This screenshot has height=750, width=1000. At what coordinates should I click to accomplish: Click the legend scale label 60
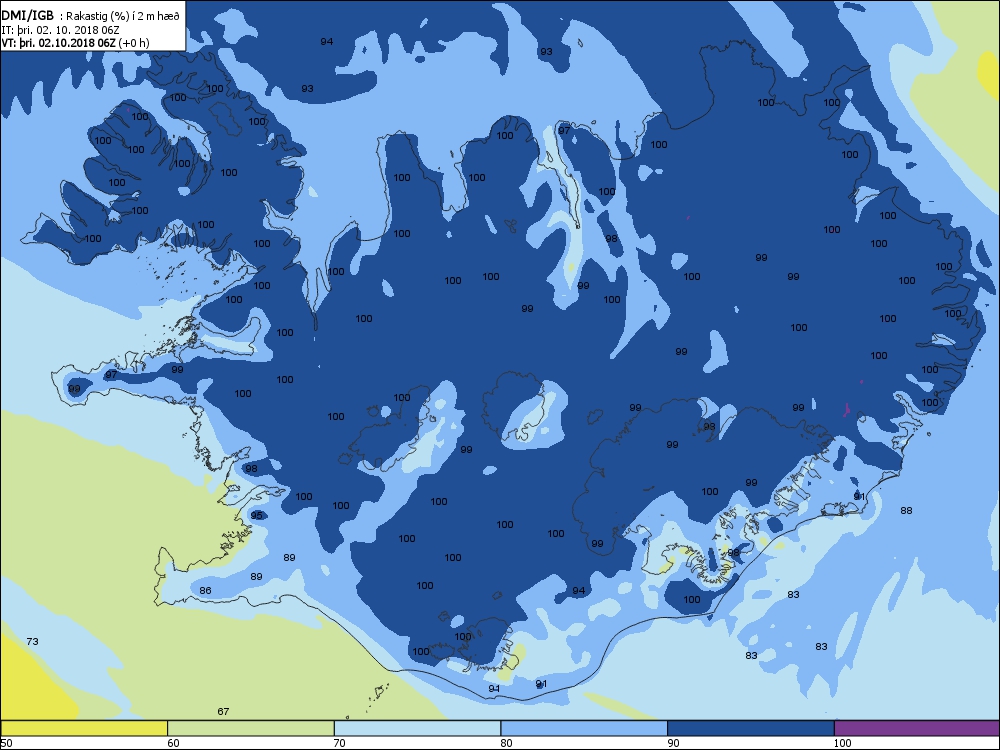pyautogui.click(x=173, y=742)
